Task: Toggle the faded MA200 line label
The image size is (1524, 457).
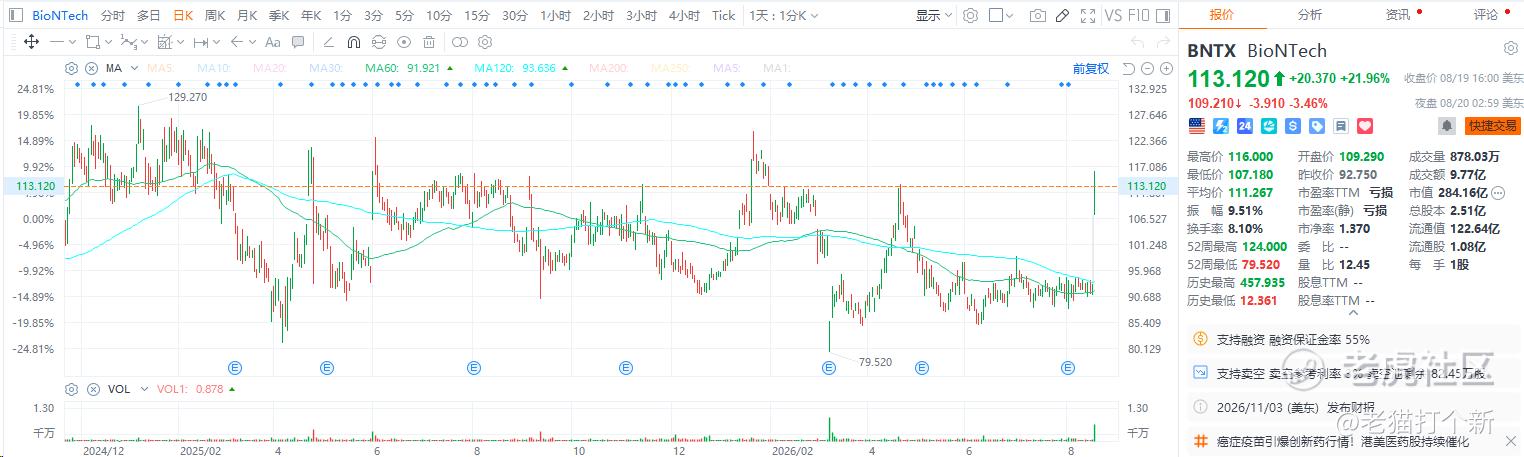Action: [608, 68]
